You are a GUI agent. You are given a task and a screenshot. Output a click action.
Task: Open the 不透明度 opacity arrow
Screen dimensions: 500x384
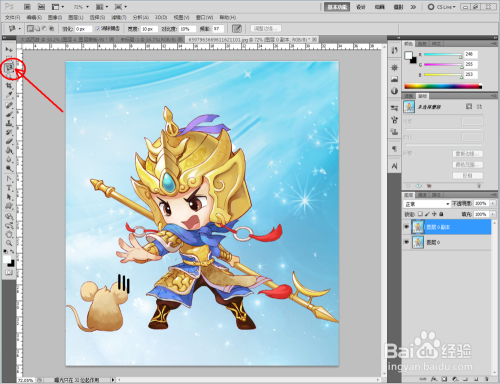493,203
